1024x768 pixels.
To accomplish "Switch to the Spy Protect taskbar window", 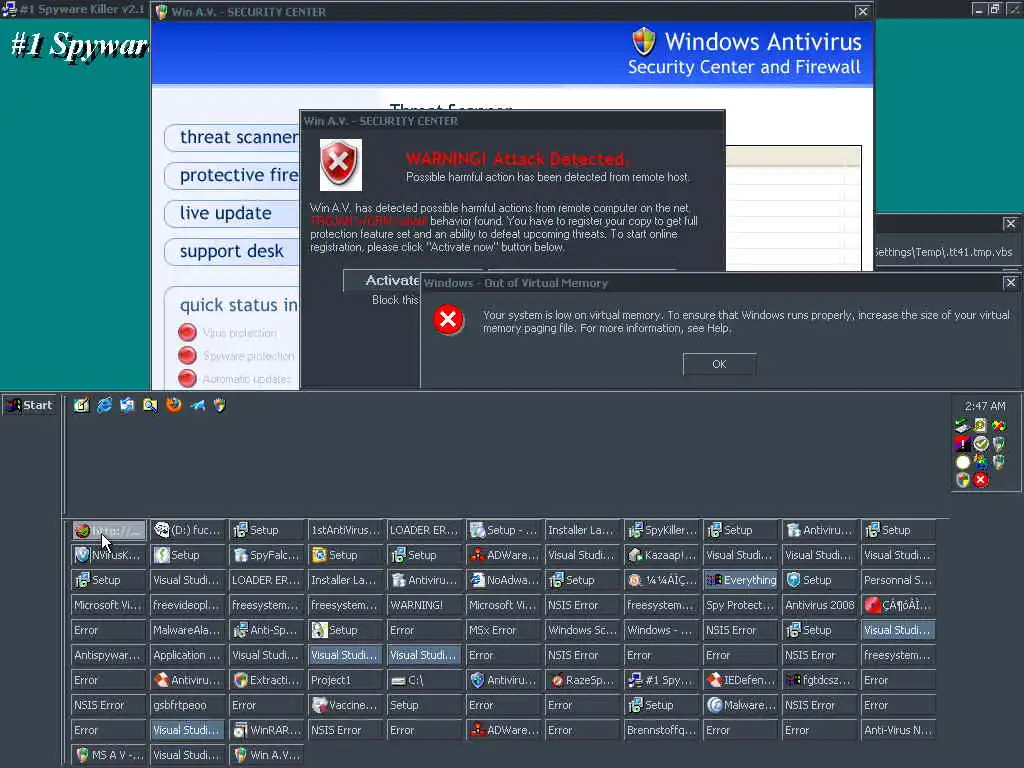I will point(741,605).
